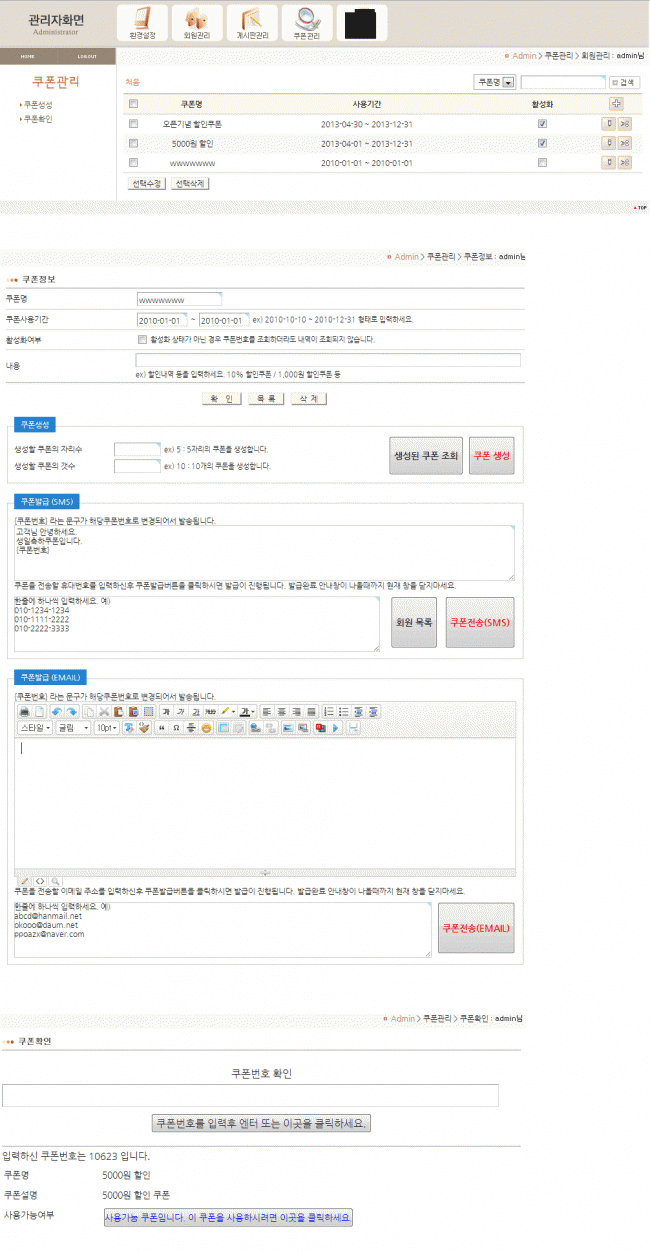
Task: Click the 선택수정 button
Action: (147, 184)
